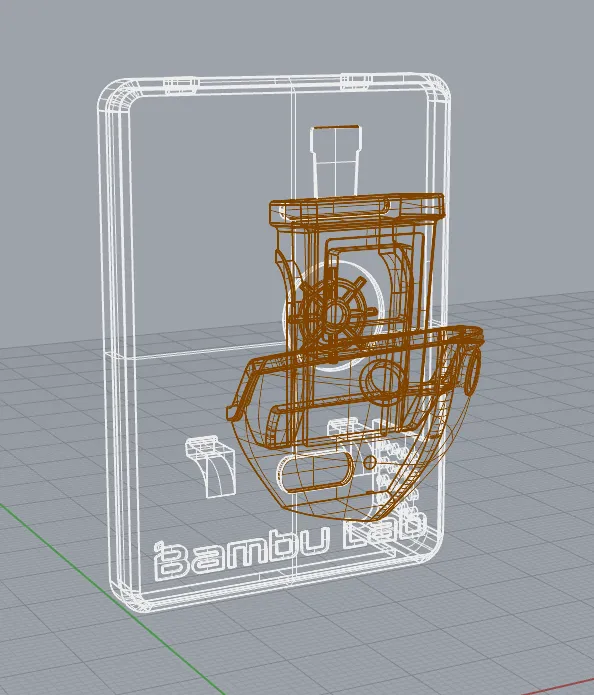Click the rounded top-left corner of the frame
Screen dimensions: 594x695
pyautogui.click(x=115, y=95)
